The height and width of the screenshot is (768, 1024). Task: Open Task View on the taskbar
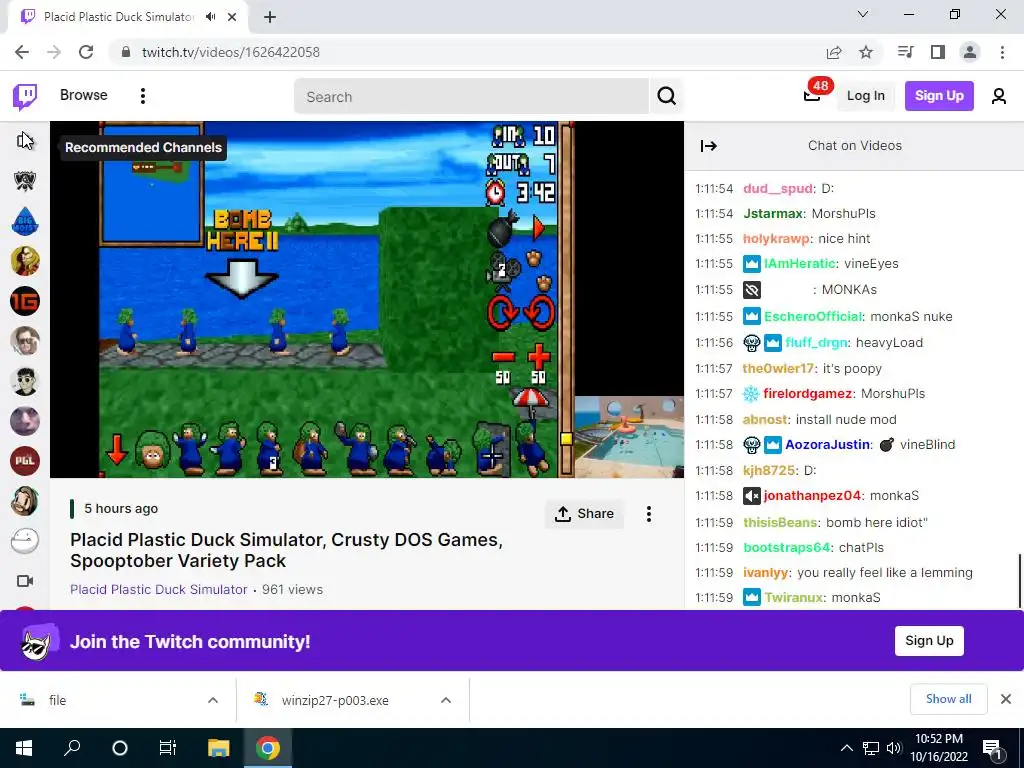168,748
